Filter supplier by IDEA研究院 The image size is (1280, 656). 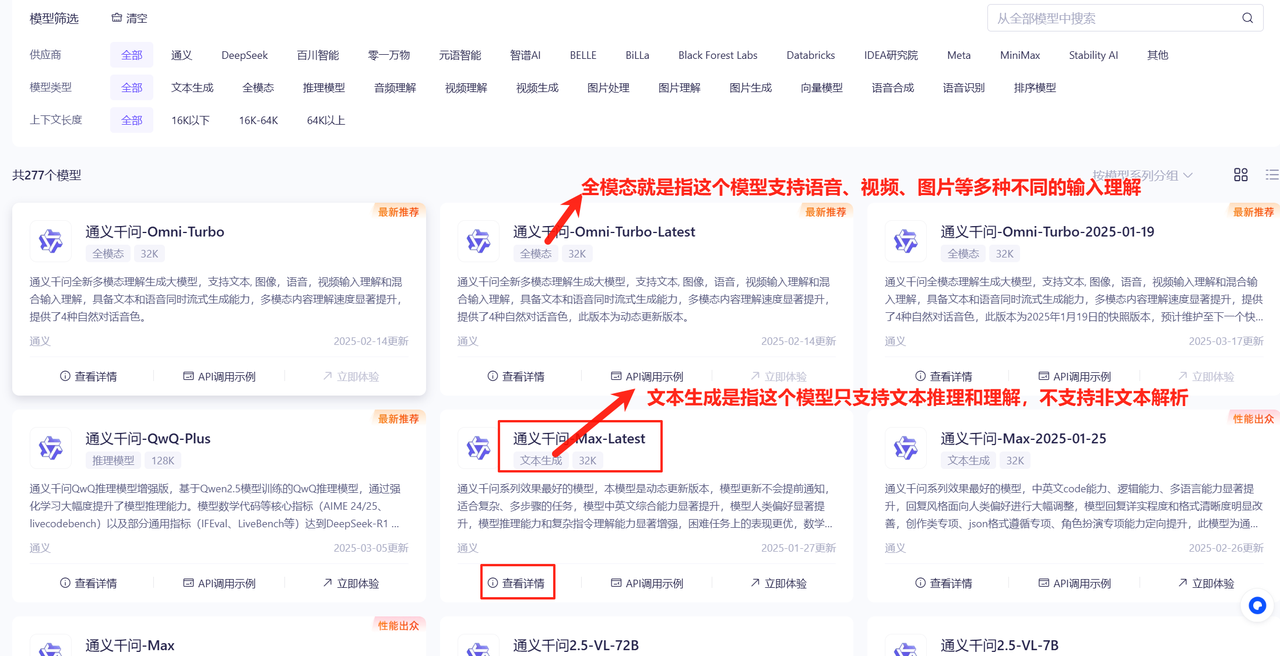coord(891,55)
